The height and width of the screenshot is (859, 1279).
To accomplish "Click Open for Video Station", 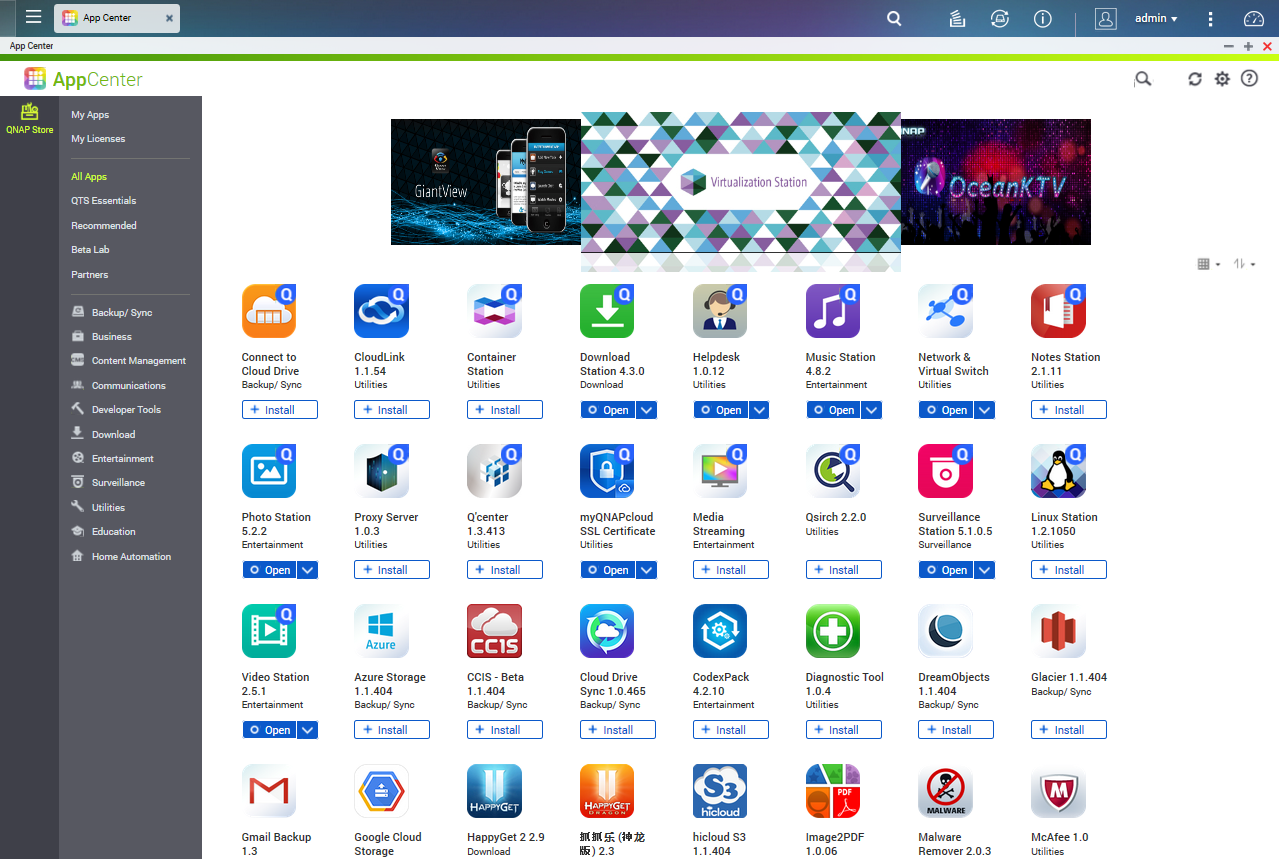I will coord(270,730).
